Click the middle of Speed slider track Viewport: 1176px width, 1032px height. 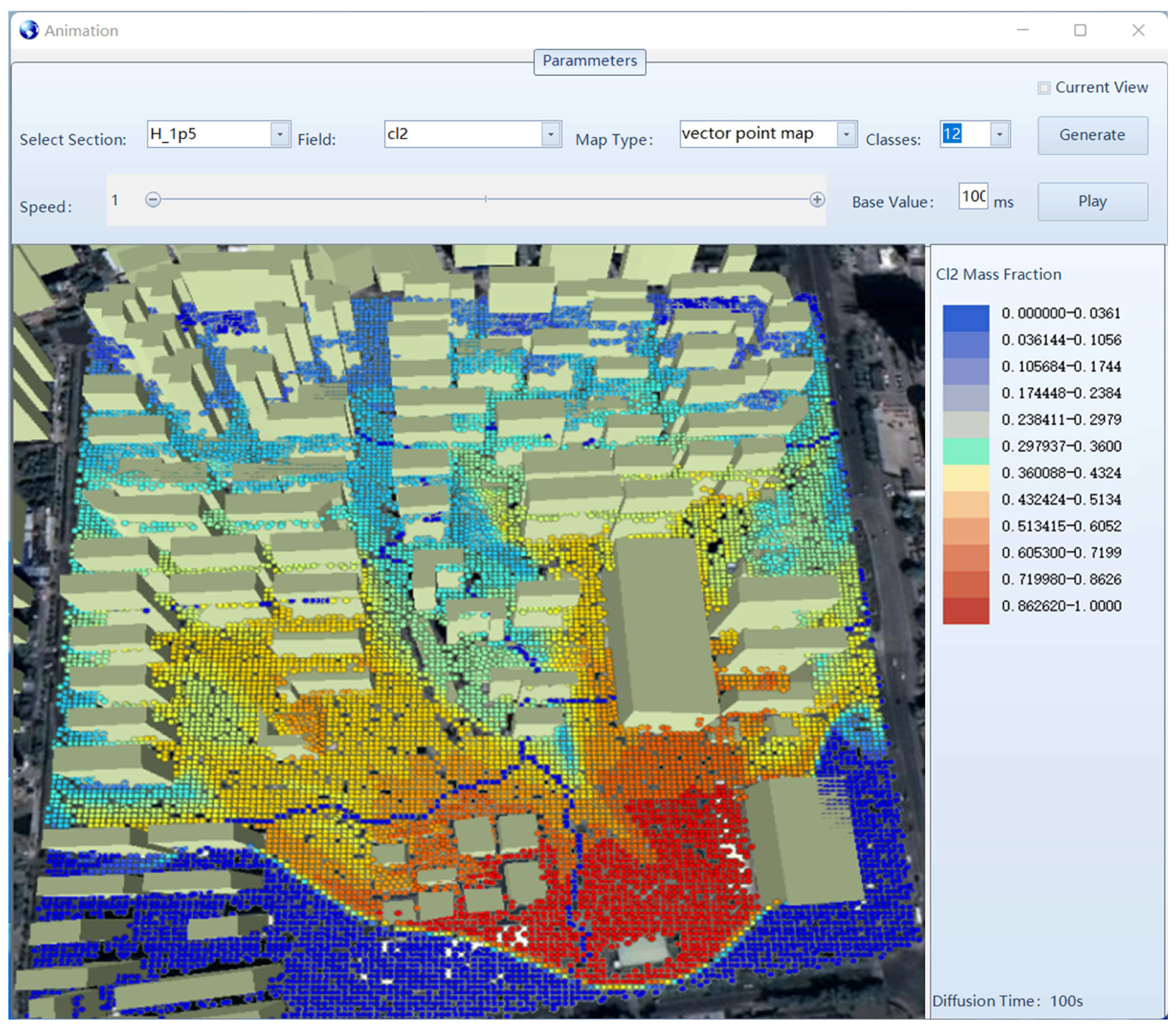[485, 199]
